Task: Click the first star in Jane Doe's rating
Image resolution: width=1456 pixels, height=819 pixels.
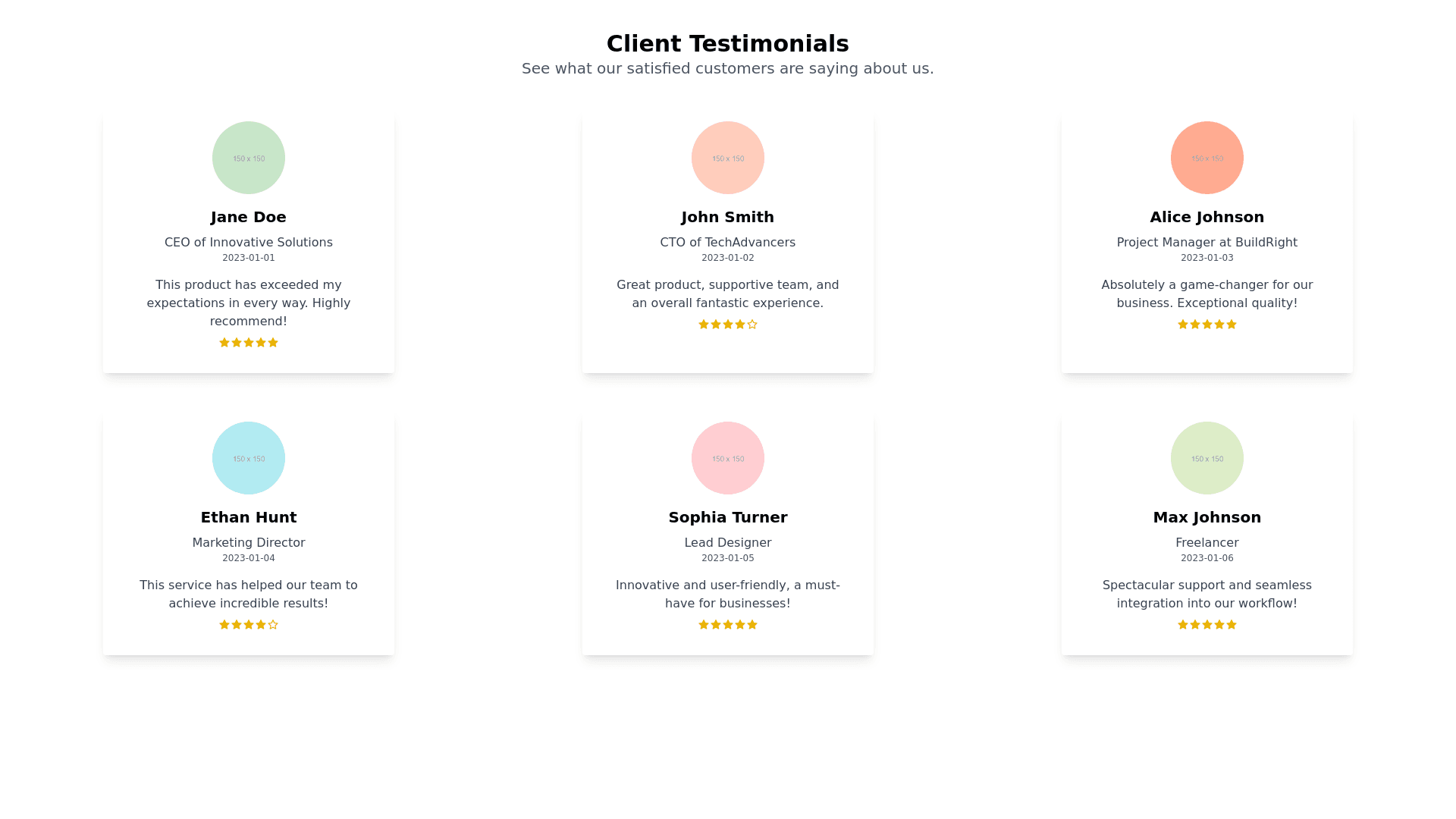Action: [224, 343]
